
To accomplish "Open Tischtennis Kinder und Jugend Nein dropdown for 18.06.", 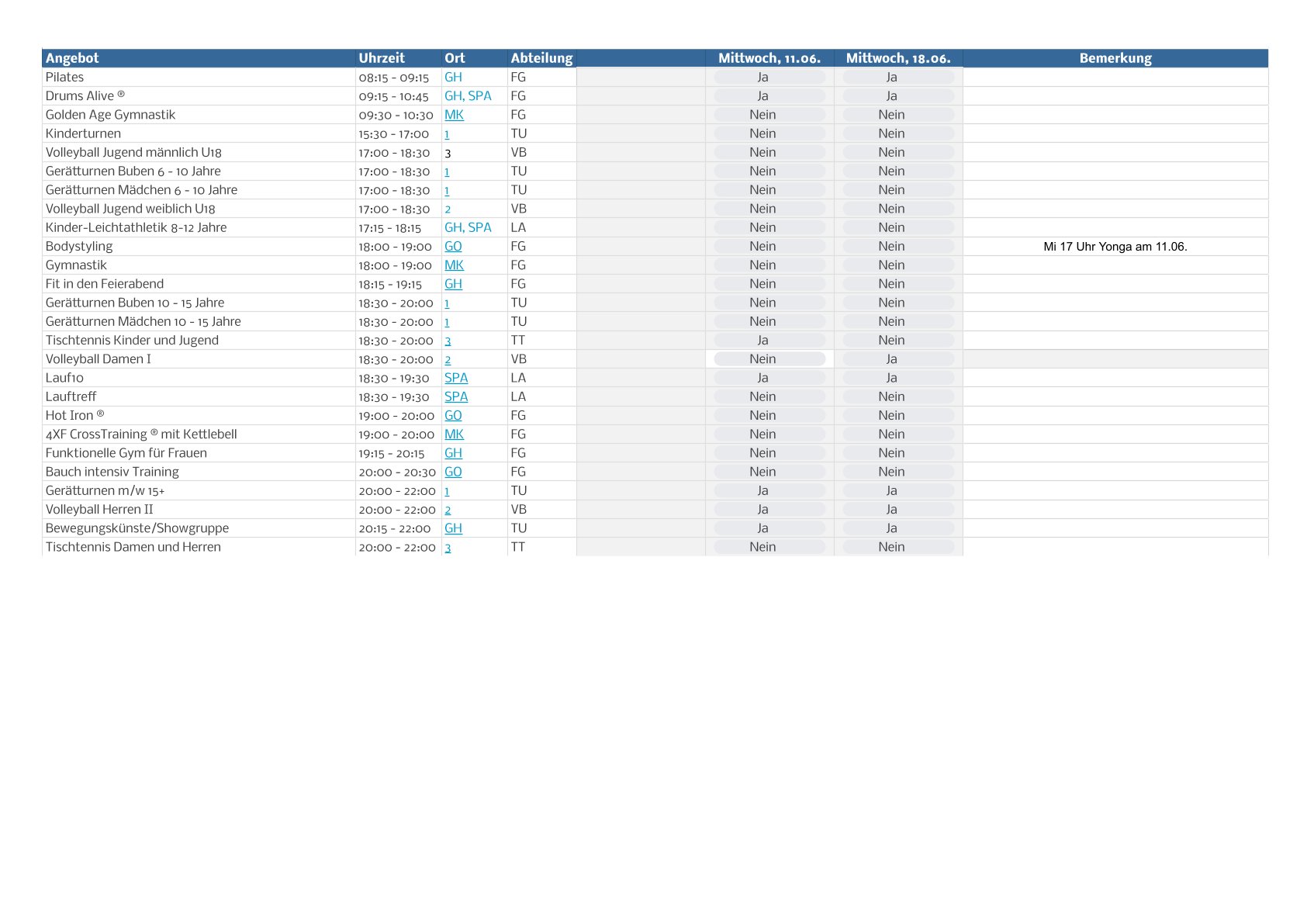I will click(x=898, y=341).
